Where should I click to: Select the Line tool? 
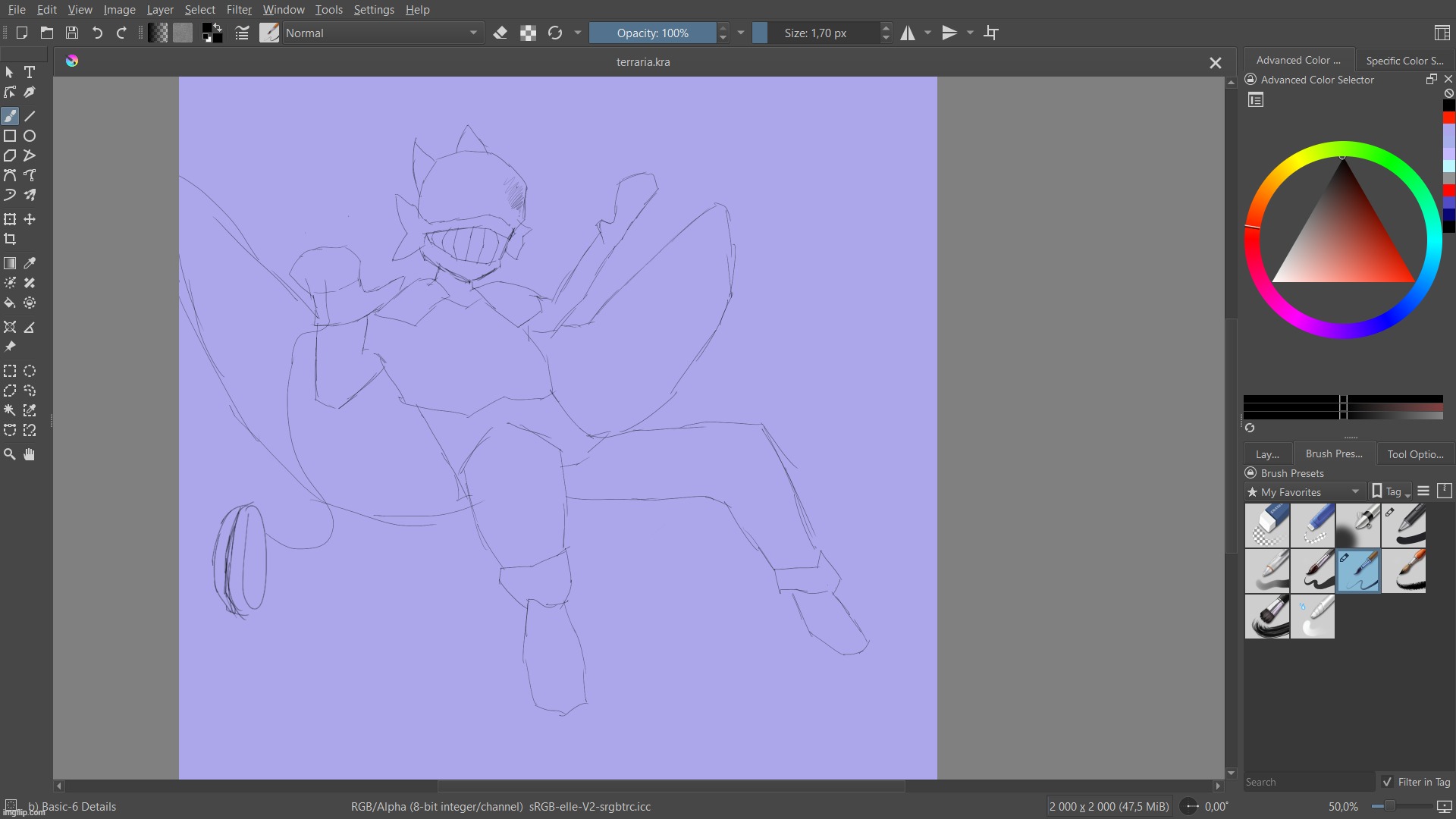[x=30, y=116]
